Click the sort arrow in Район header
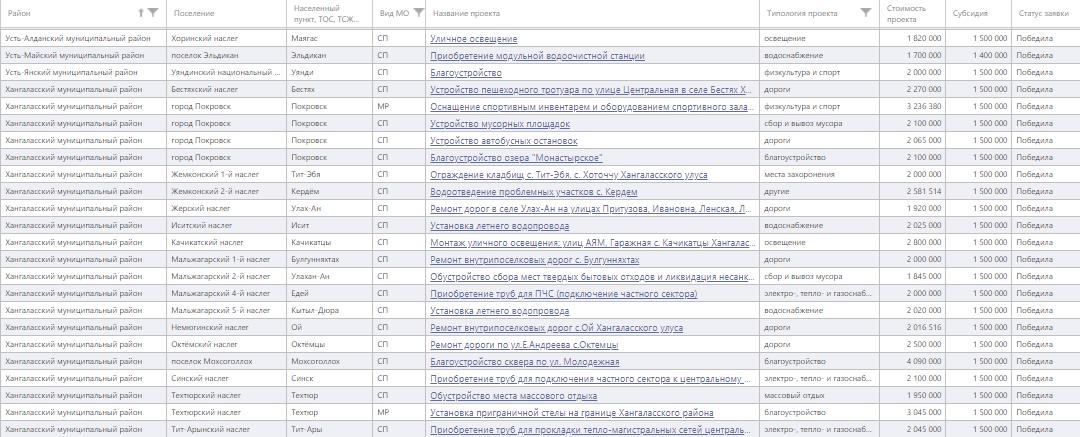Image resolution: width=1080 pixels, height=437 pixels. (141, 12)
